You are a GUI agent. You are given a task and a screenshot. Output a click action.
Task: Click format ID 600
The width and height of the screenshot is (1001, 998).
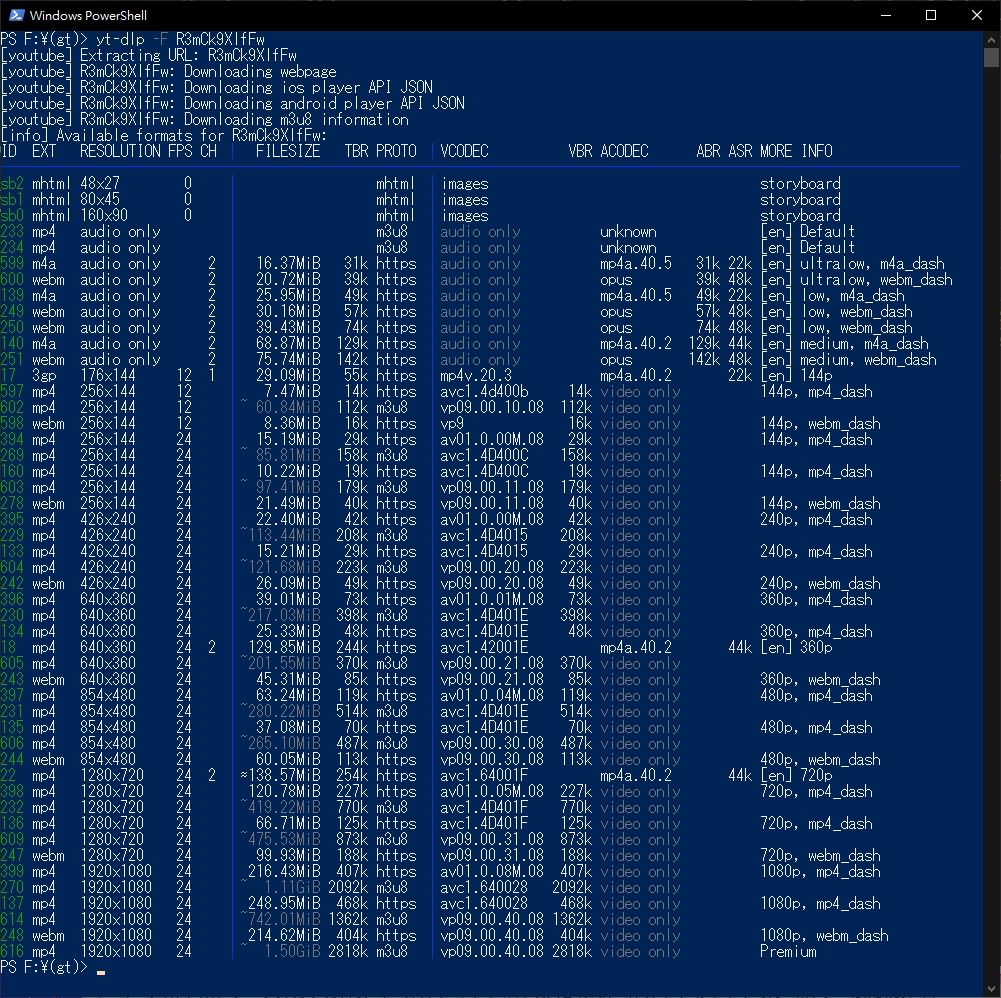tap(12, 279)
